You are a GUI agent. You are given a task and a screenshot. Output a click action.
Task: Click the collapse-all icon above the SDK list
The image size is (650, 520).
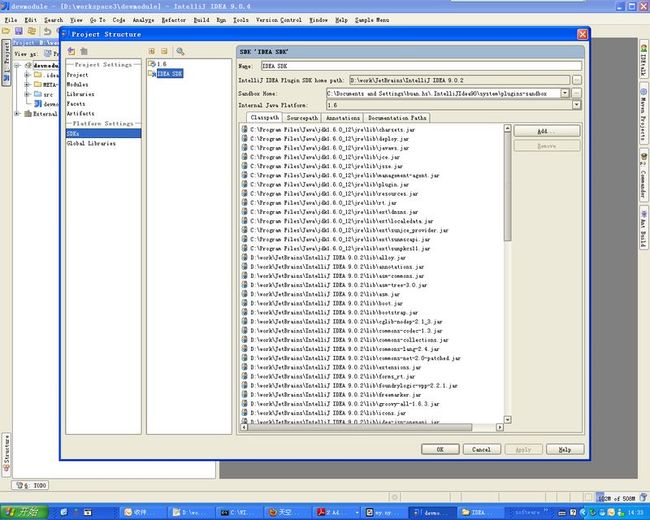coord(165,51)
